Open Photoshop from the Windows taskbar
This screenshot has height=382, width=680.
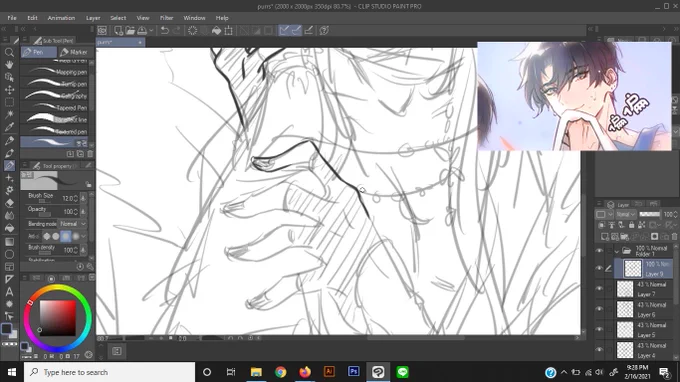[353, 372]
